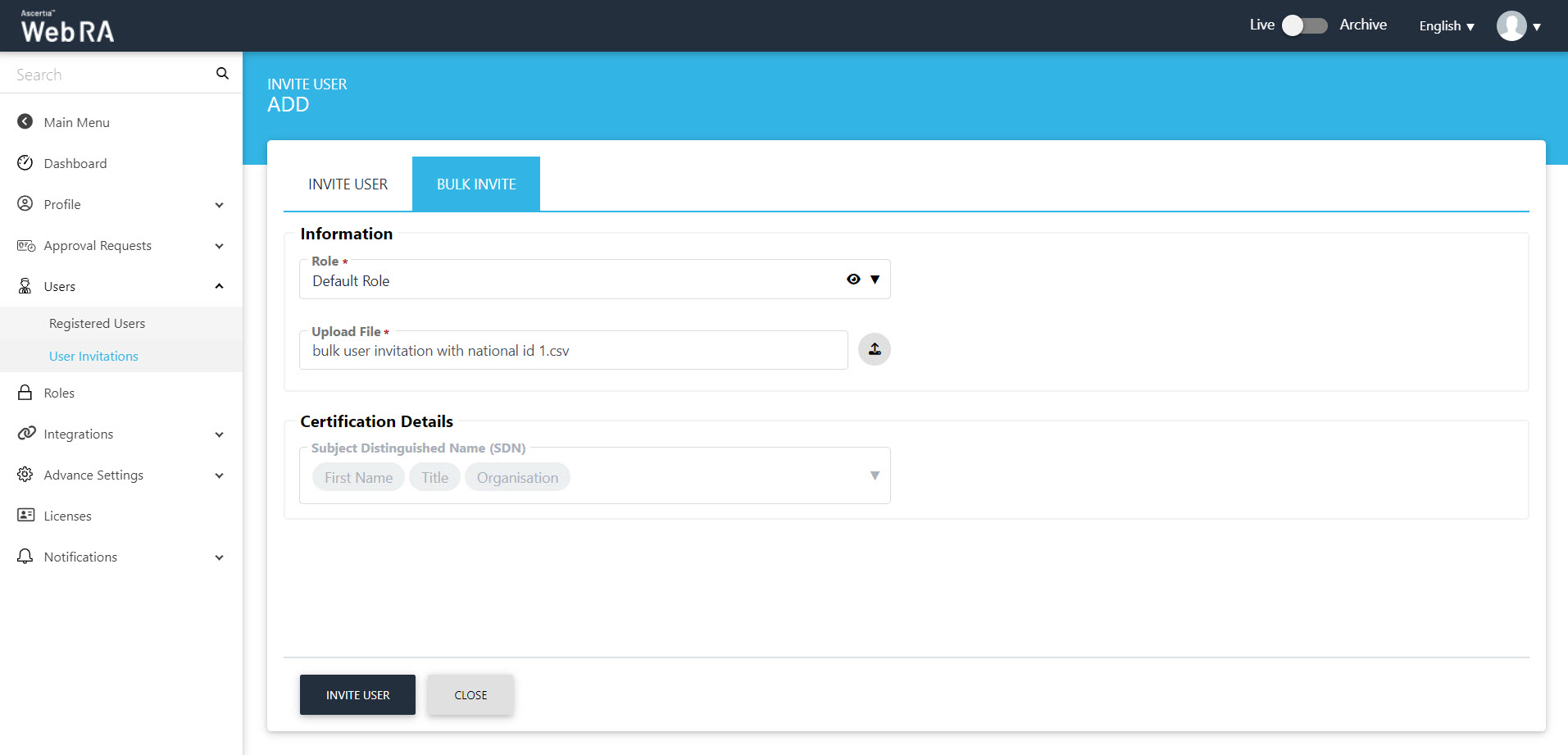
Task: Expand the Approval Requests menu
Action: (x=219, y=246)
